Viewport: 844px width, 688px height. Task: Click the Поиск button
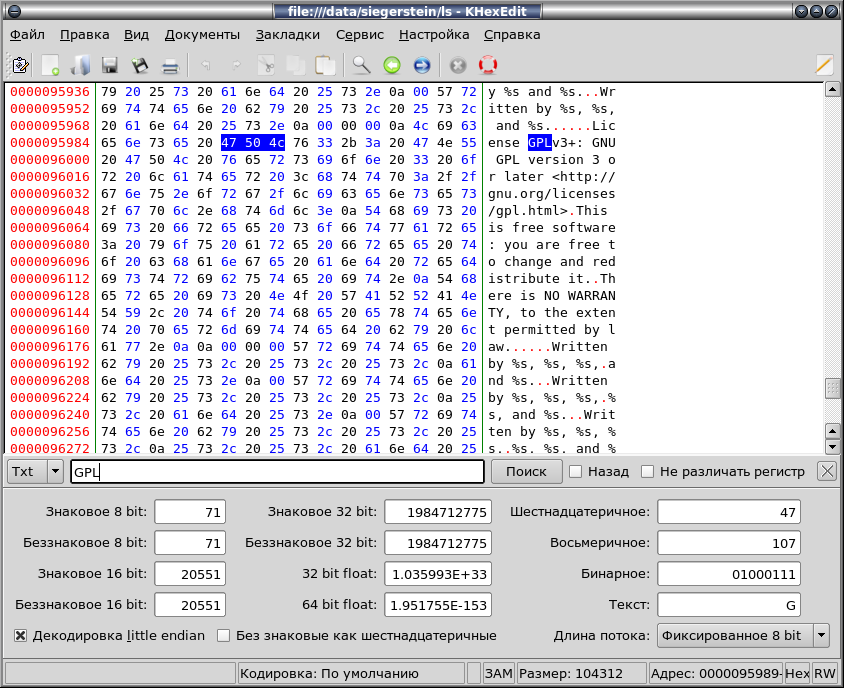tap(526, 472)
